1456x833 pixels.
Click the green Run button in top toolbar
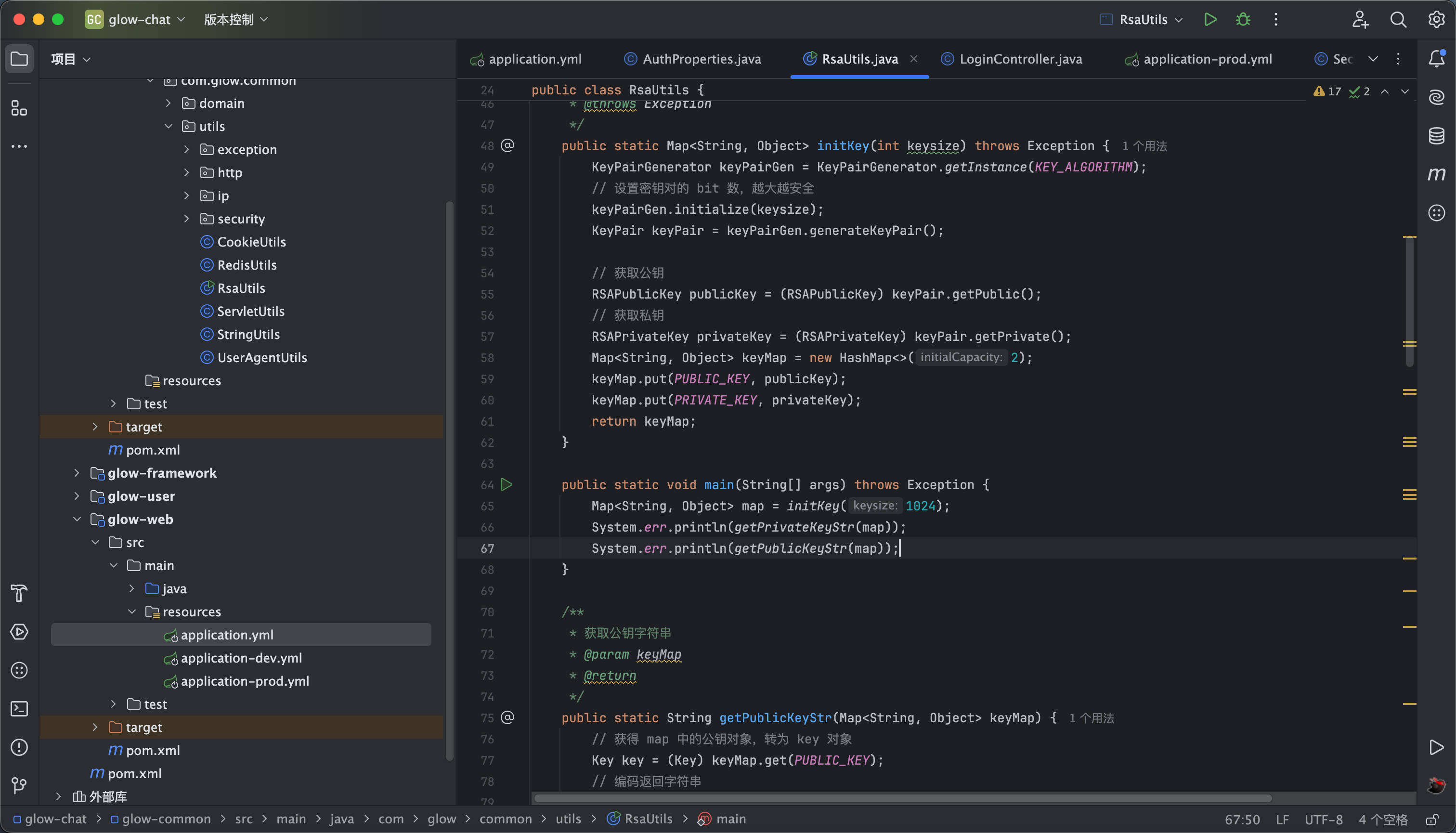coord(1210,19)
